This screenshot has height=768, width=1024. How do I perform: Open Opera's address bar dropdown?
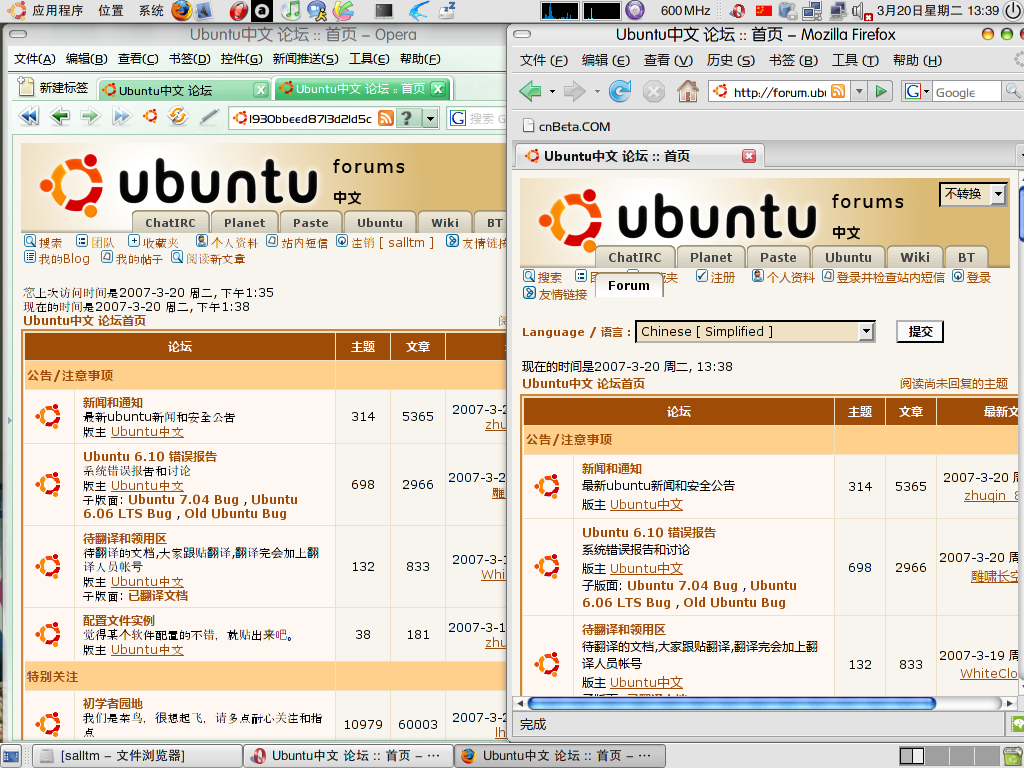(x=430, y=119)
